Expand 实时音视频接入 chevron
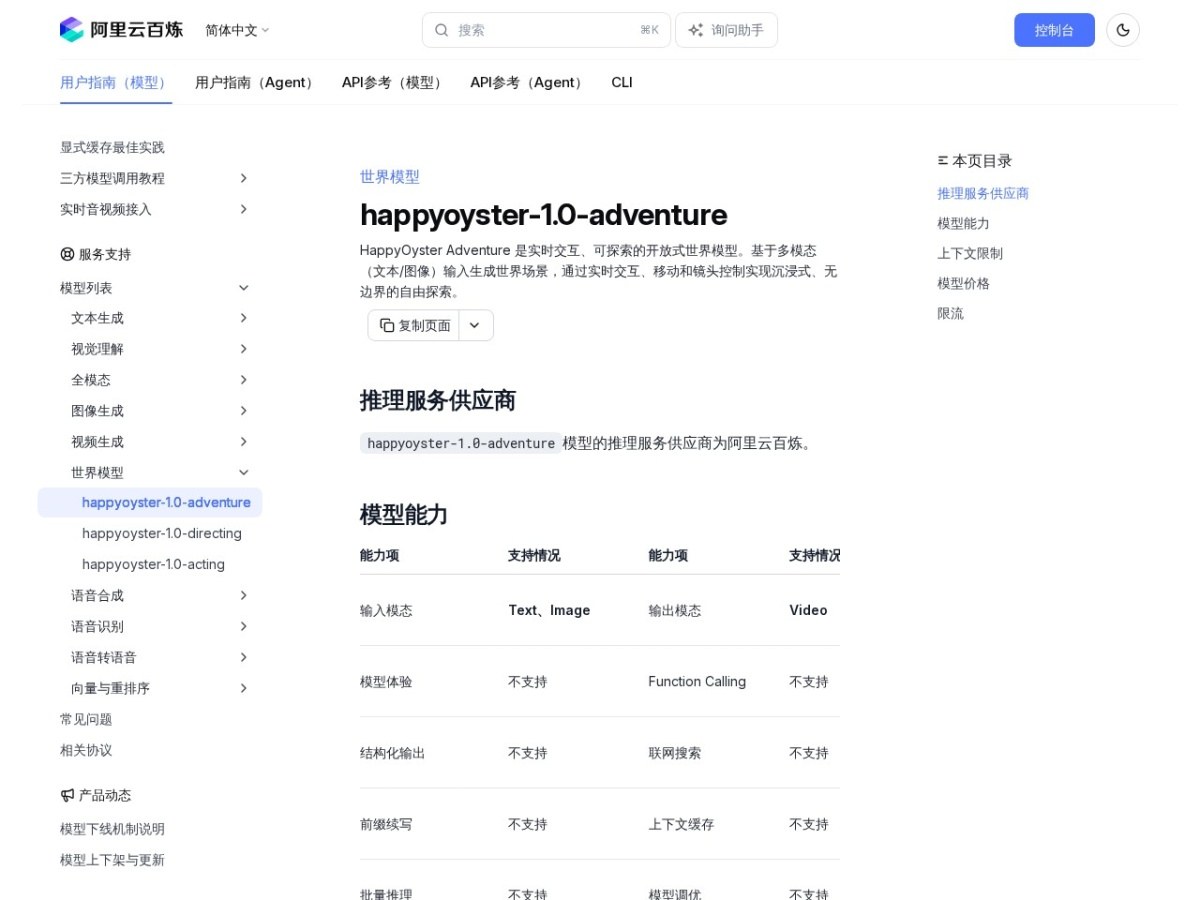Viewport: 1200px width, 900px height. pos(243,209)
